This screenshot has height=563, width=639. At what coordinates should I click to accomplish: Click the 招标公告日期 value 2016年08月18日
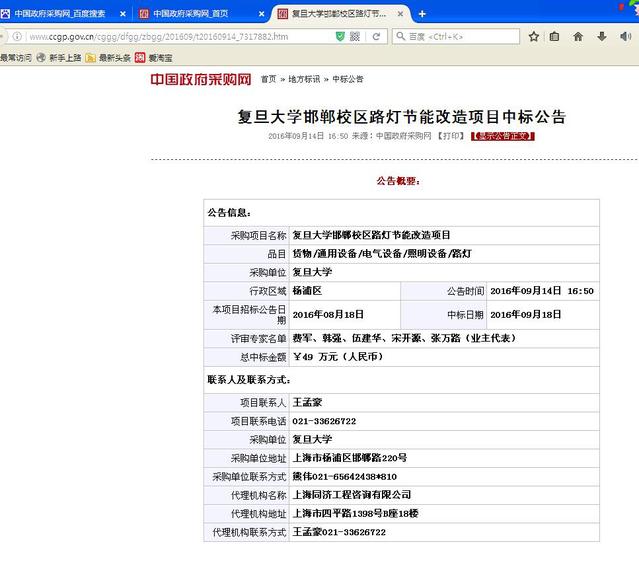[x=328, y=314]
